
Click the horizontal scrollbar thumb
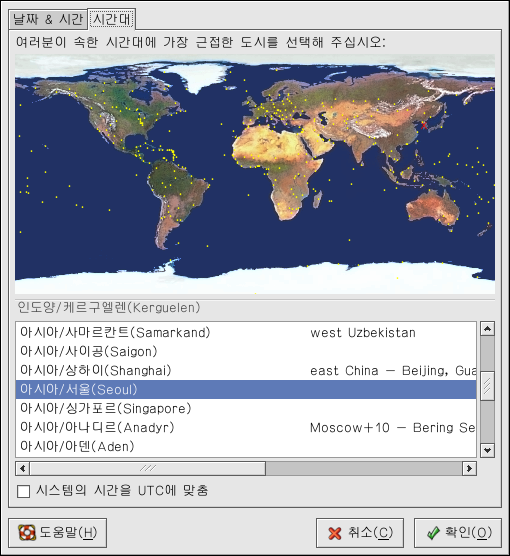click(148, 468)
